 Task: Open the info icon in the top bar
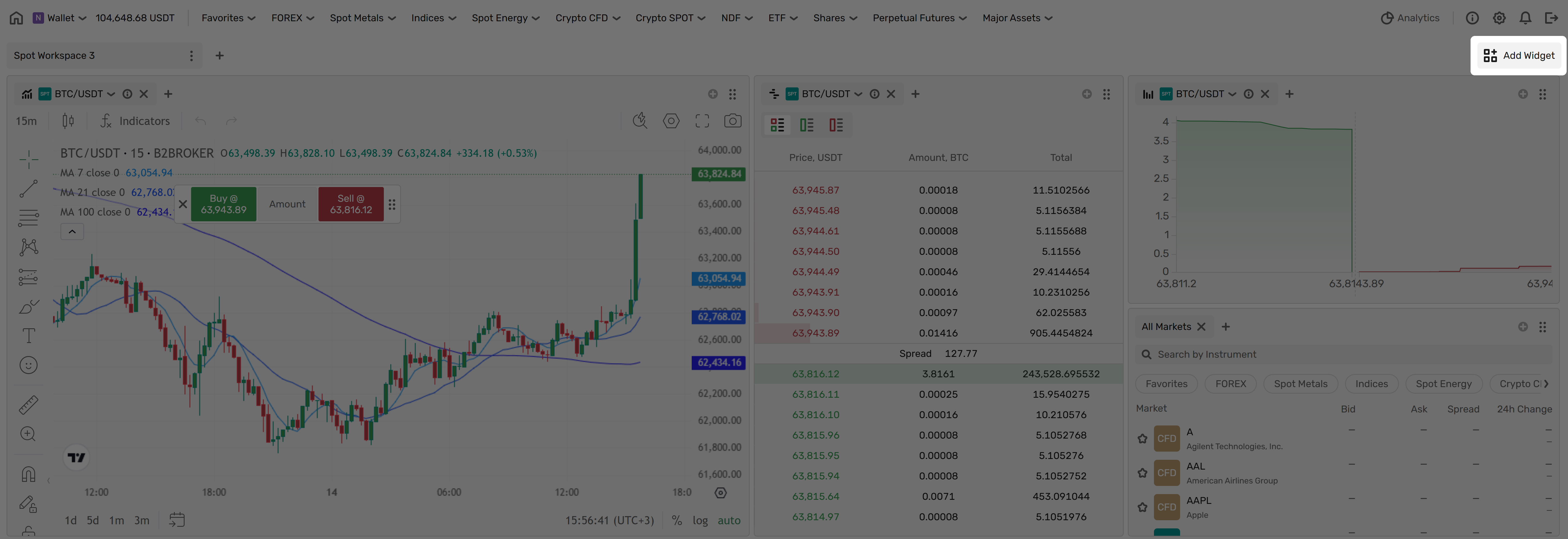1472,18
